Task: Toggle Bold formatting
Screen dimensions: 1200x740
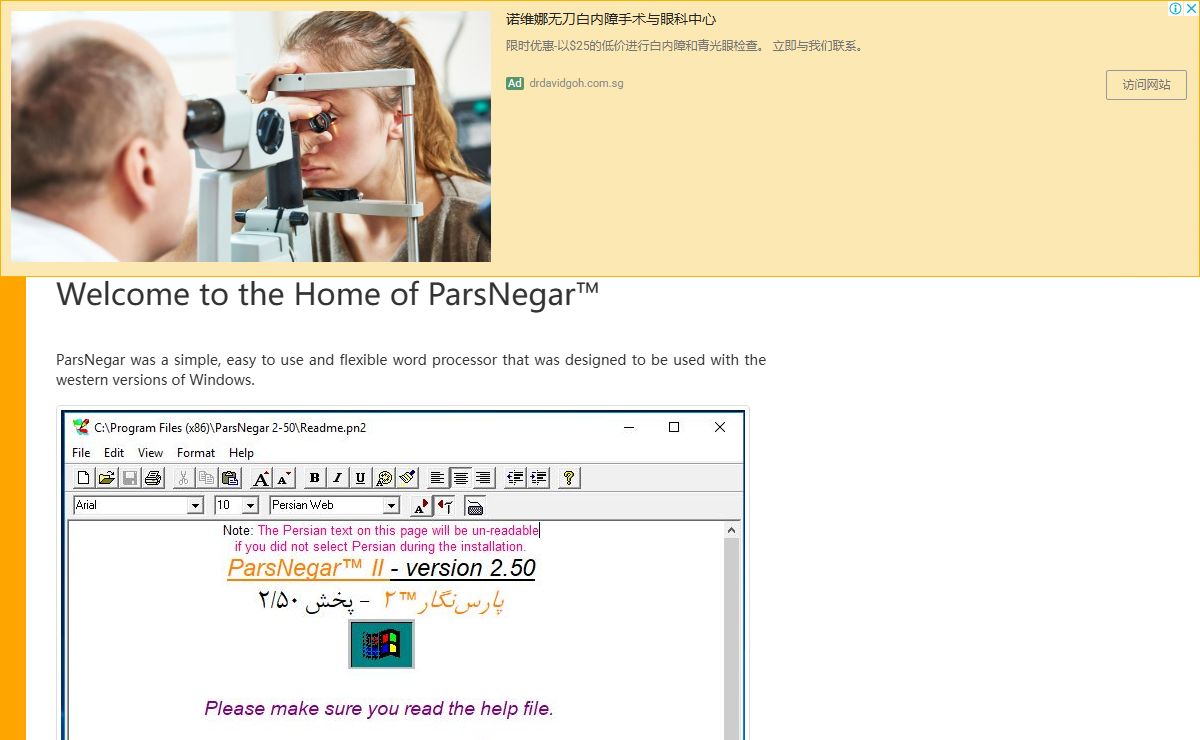Action: (315, 478)
